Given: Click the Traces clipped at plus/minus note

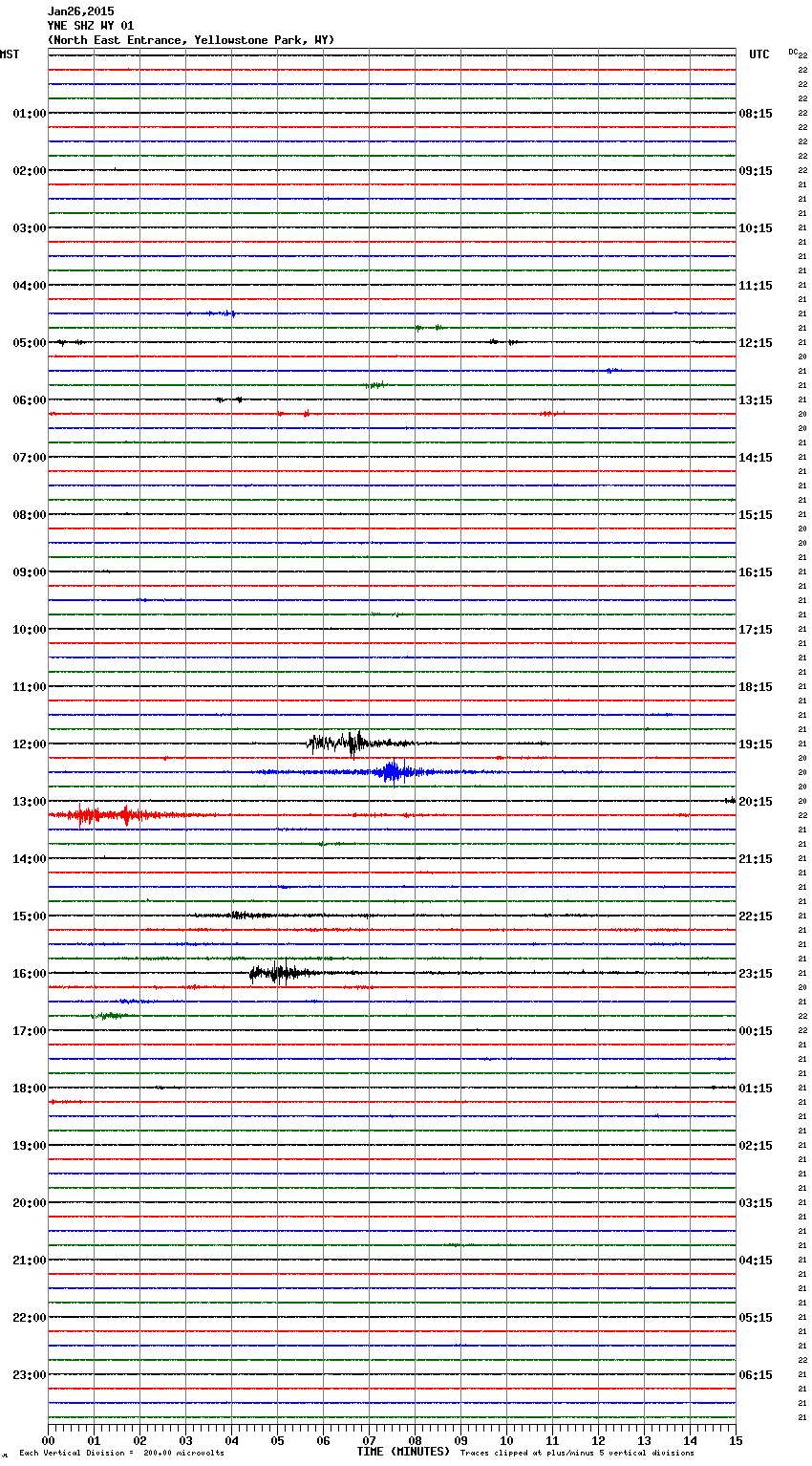Looking at the screenshot, I should pos(577,1454).
